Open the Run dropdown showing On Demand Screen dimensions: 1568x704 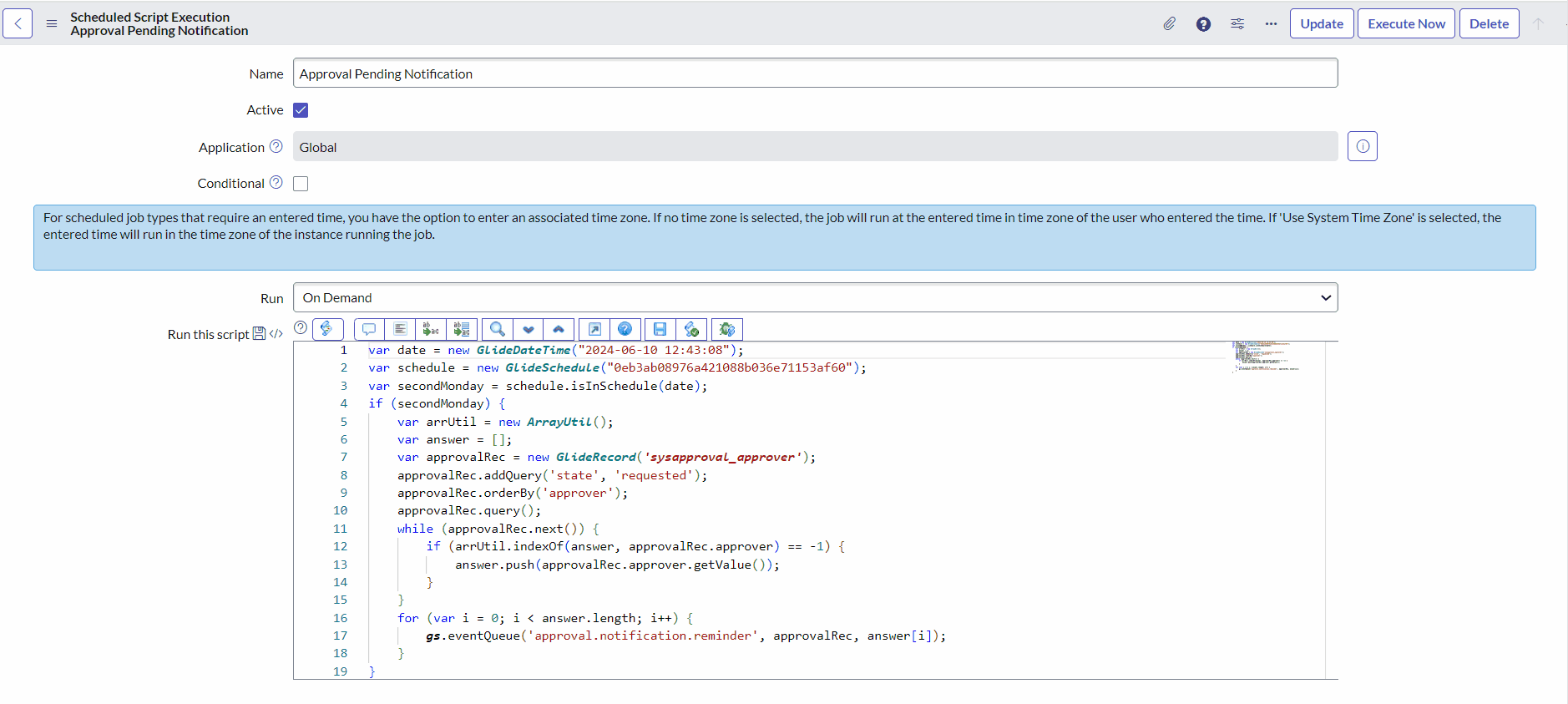pyautogui.click(x=815, y=297)
